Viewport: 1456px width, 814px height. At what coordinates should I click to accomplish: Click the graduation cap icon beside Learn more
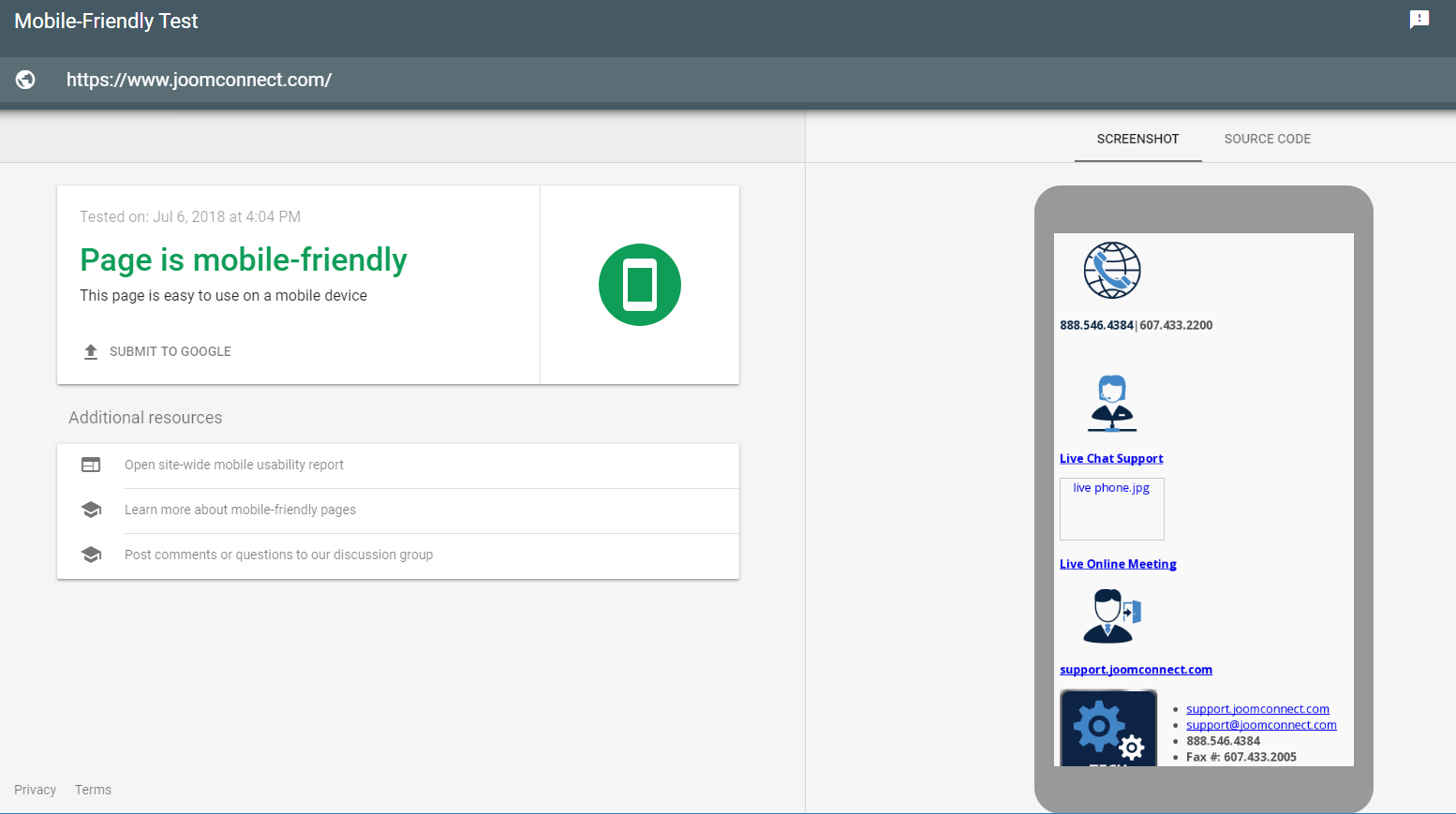click(91, 510)
